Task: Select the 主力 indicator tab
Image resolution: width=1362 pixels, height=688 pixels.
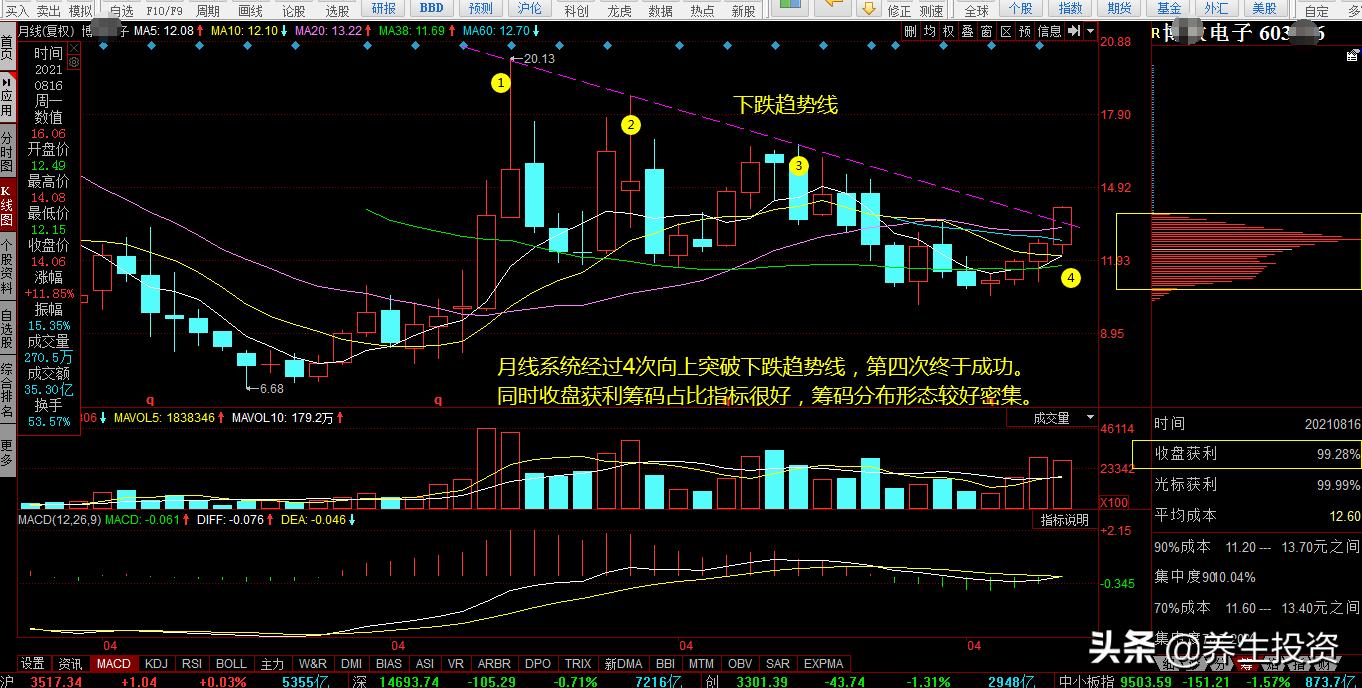Action: [x=272, y=663]
